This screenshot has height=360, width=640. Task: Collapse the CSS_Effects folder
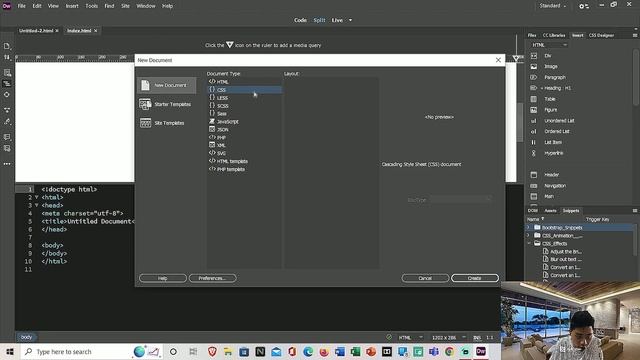click(x=529, y=243)
